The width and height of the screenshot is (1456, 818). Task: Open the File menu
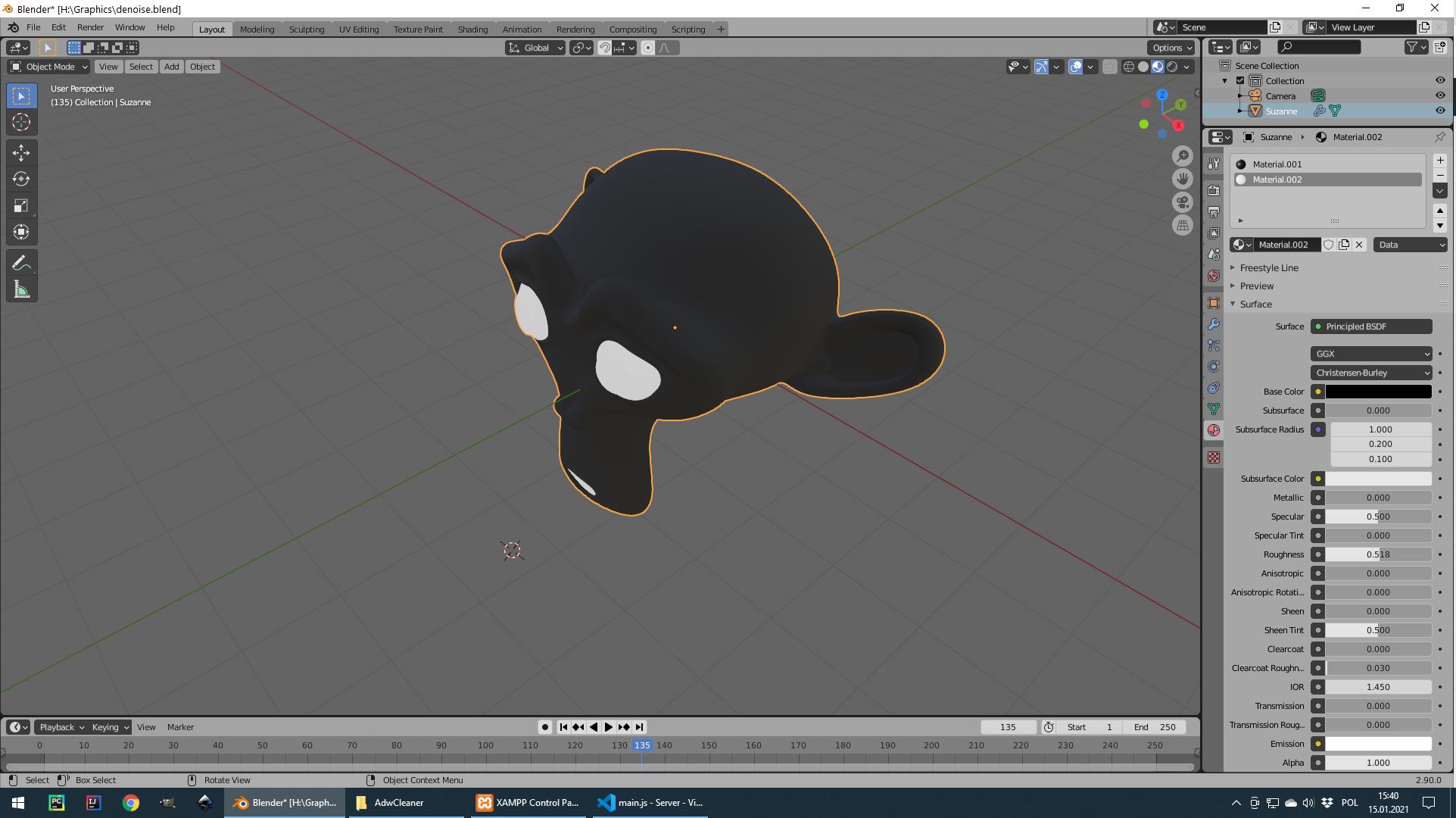(x=33, y=27)
